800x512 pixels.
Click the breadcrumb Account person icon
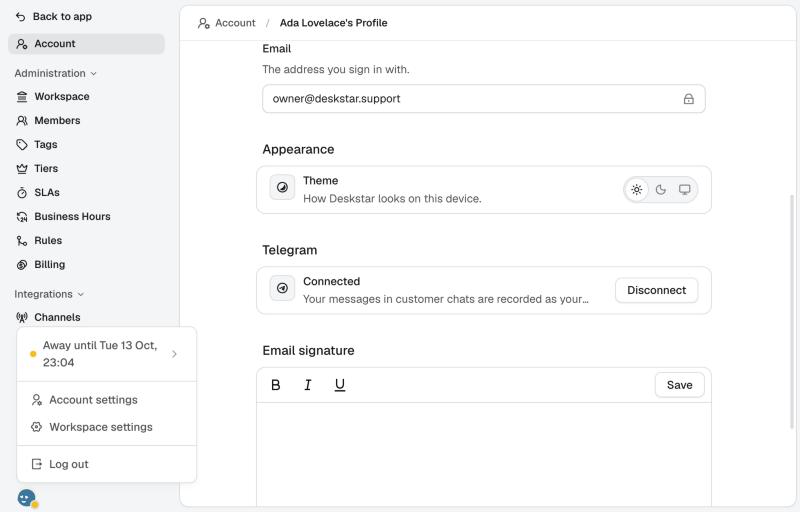click(x=204, y=23)
